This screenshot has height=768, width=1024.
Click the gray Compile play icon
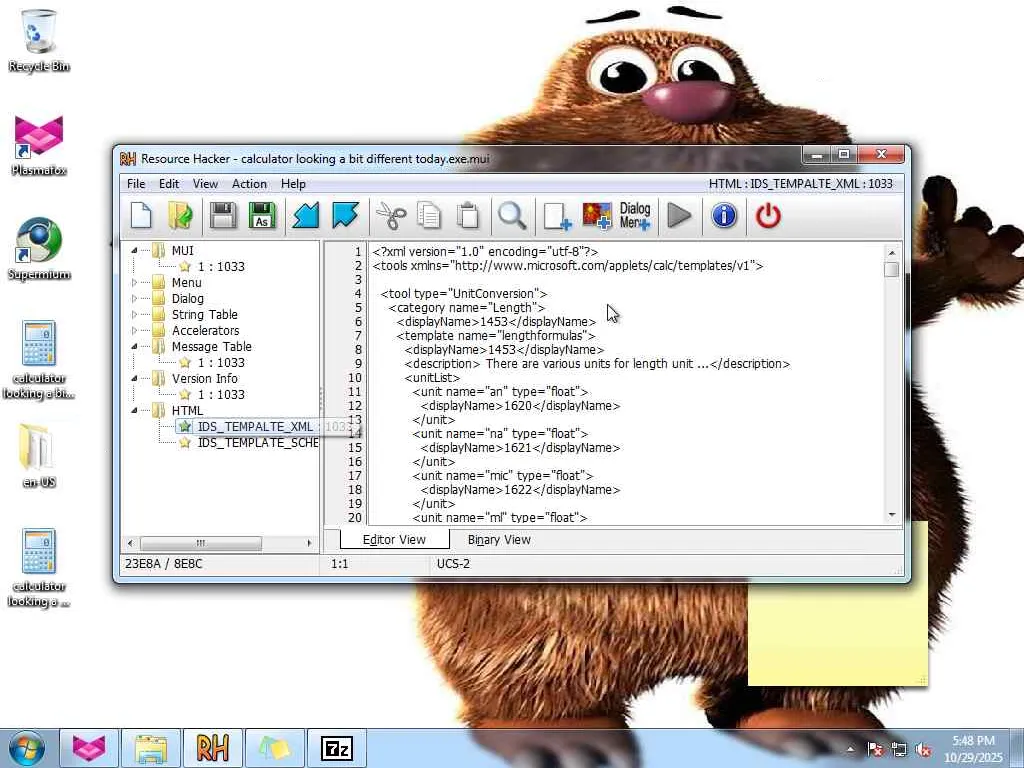(x=679, y=216)
